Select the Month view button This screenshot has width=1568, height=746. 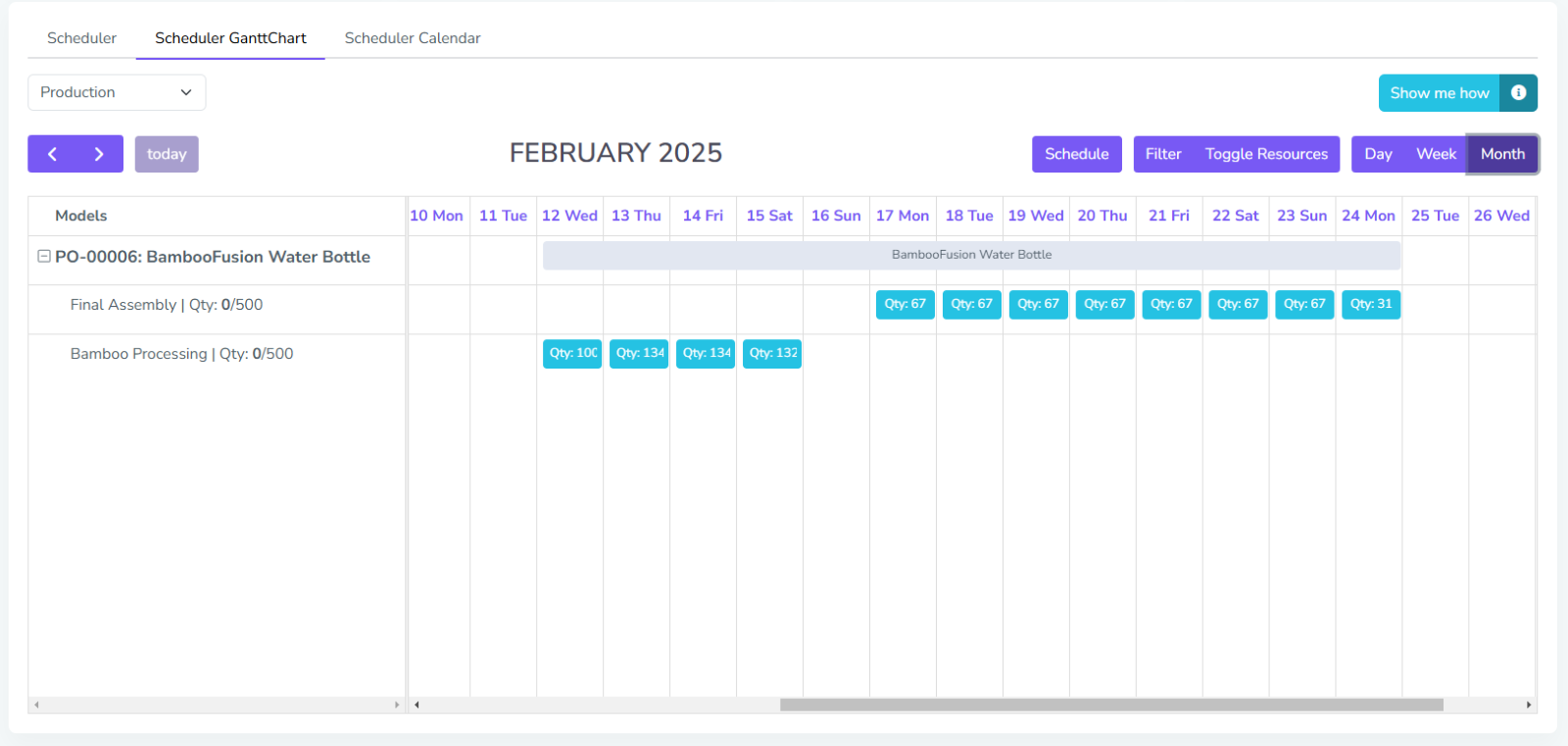click(1502, 154)
